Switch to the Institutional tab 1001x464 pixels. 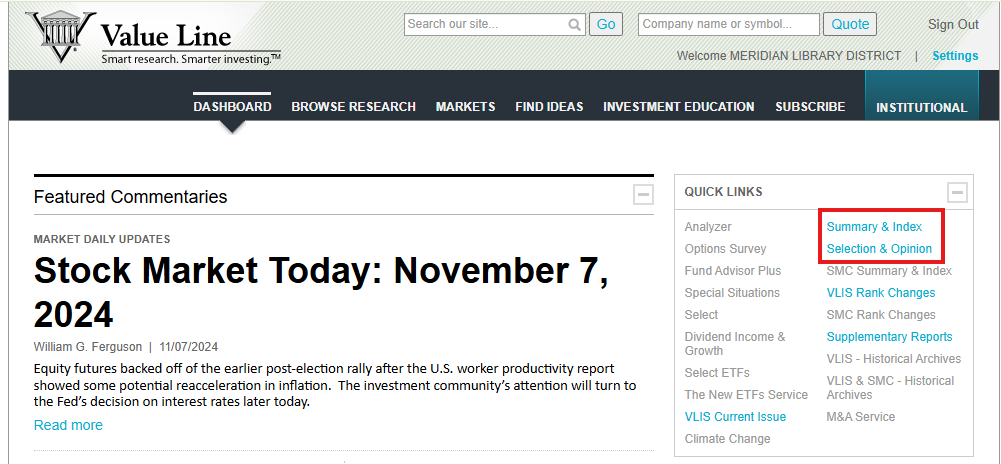click(921, 108)
